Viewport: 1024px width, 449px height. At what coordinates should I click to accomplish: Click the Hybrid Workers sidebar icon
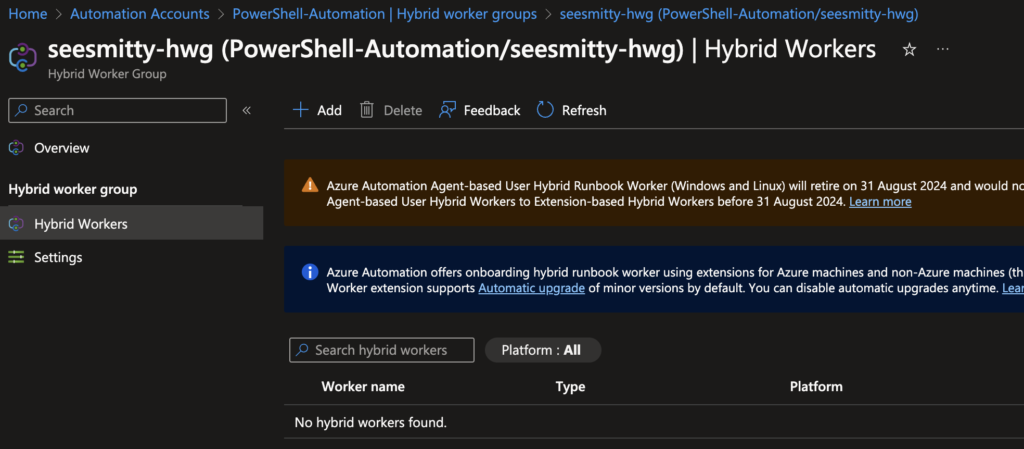16,224
